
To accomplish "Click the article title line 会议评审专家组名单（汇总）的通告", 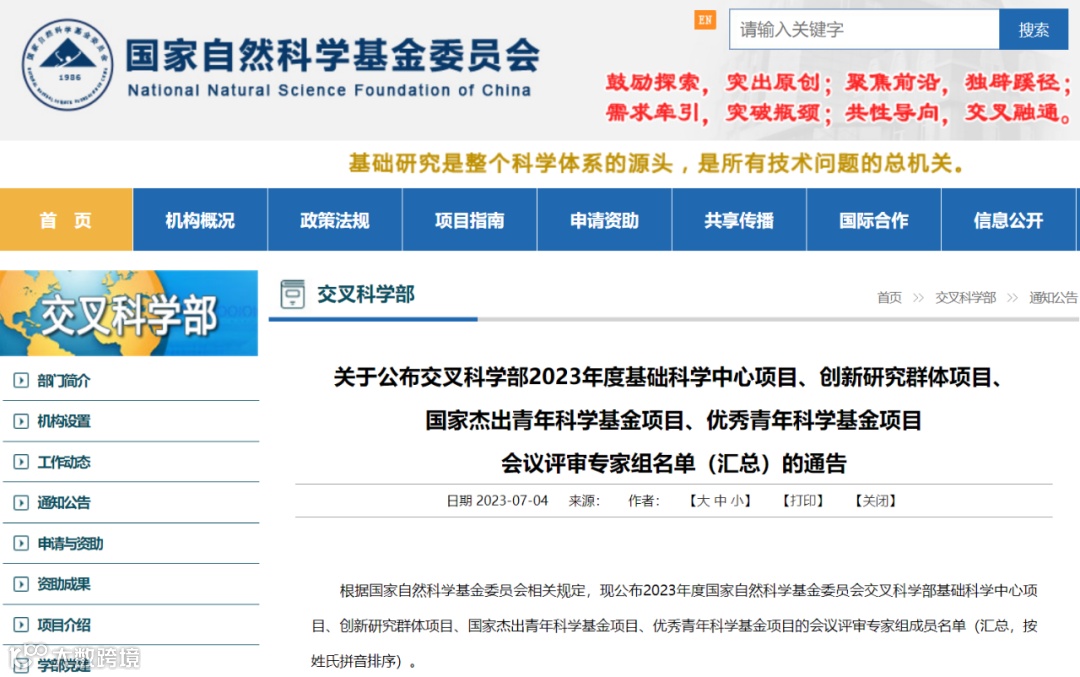I will [673, 463].
